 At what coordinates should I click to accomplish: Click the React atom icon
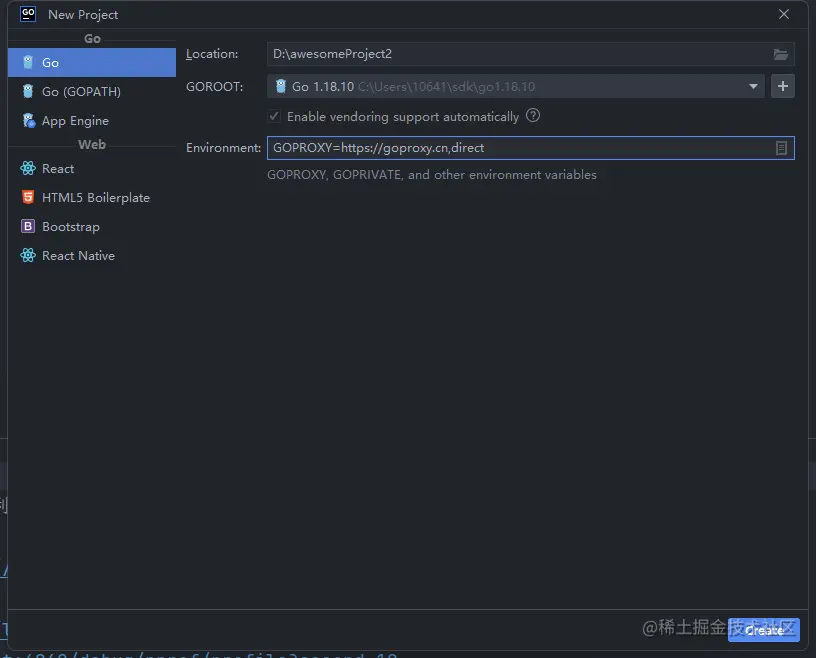point(28,168)
